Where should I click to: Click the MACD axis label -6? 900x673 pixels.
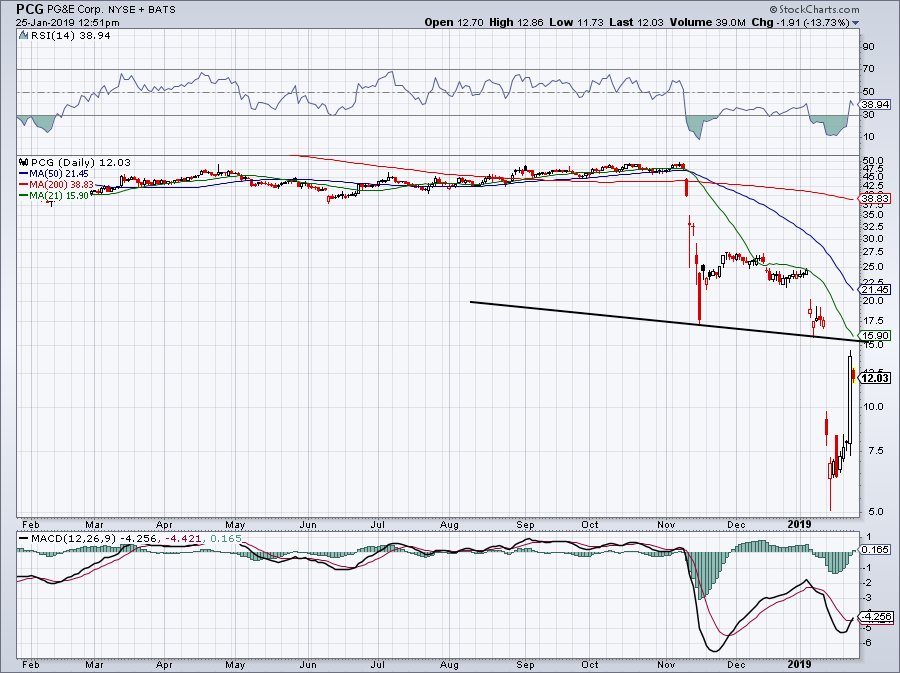coord(869,643)
